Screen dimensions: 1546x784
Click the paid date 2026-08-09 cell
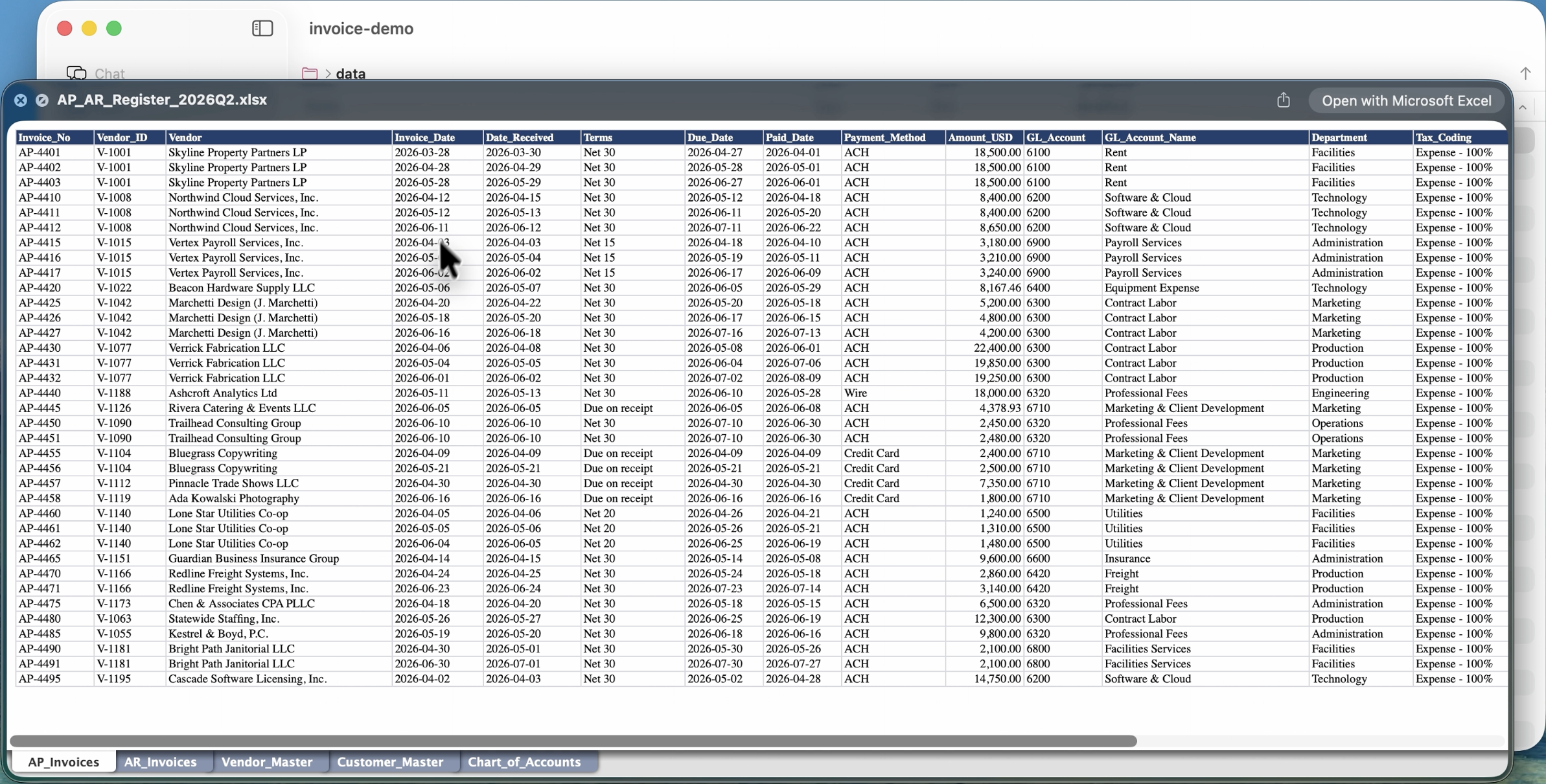[802, 378]
